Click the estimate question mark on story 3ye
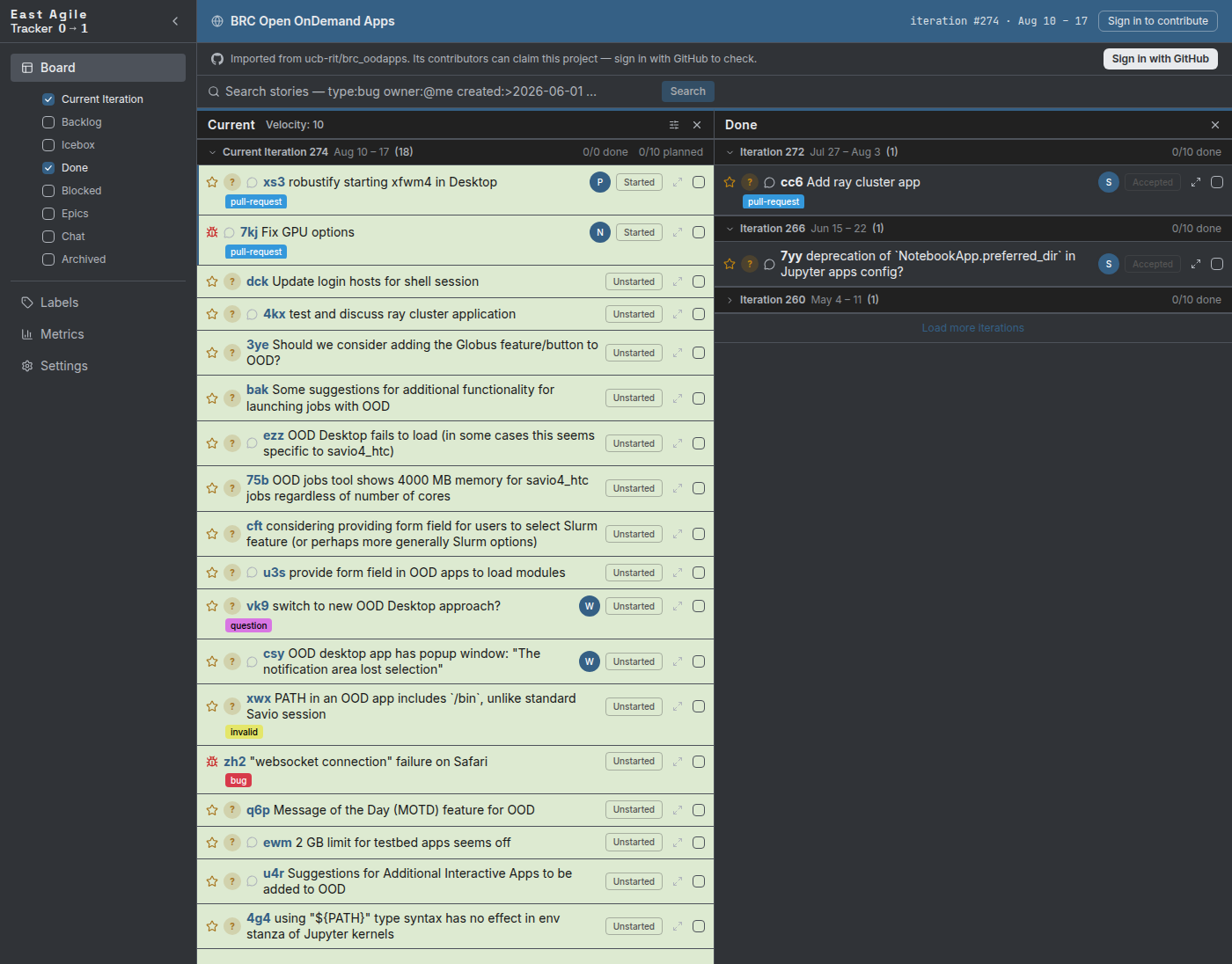Screen dimensions: 1232x964 (232, 353)
